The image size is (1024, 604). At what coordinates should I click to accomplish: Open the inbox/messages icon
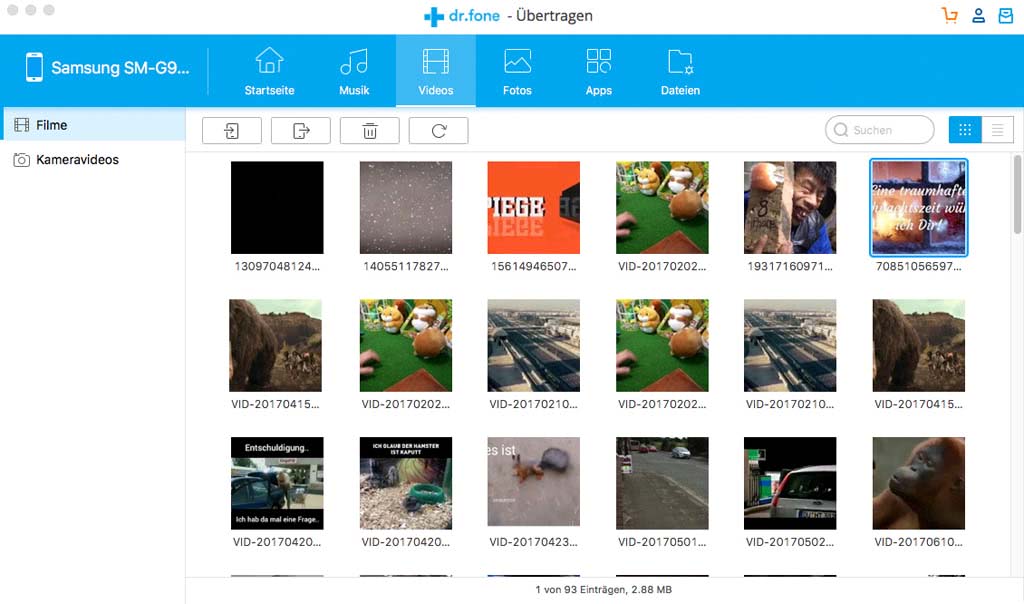(1006, 15)
